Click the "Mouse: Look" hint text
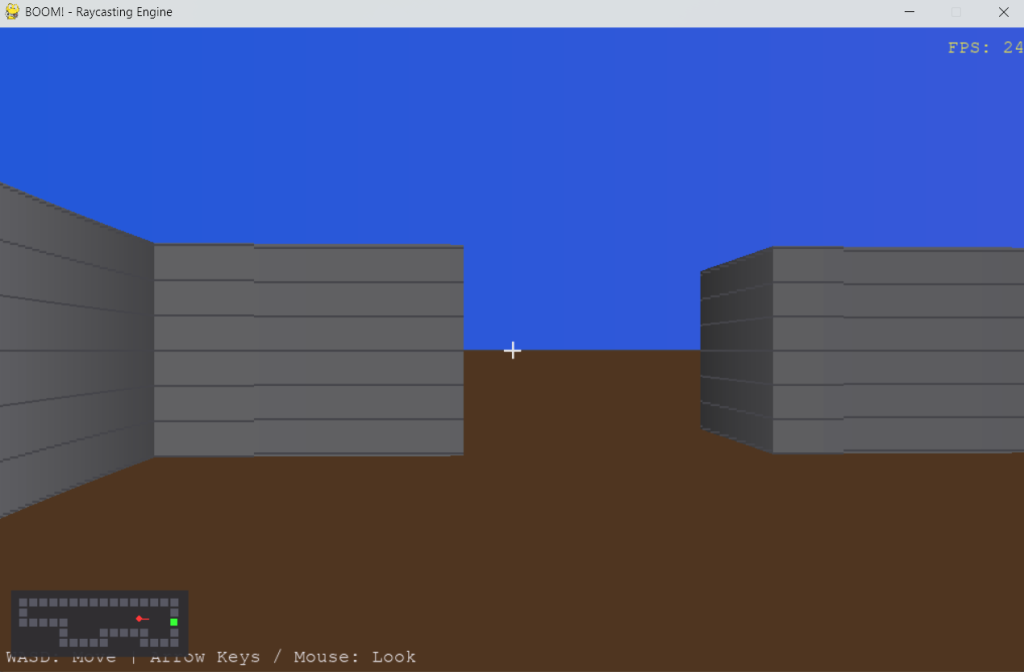The width and height of the screenshot is (1024, 672). tap(354, 657)
